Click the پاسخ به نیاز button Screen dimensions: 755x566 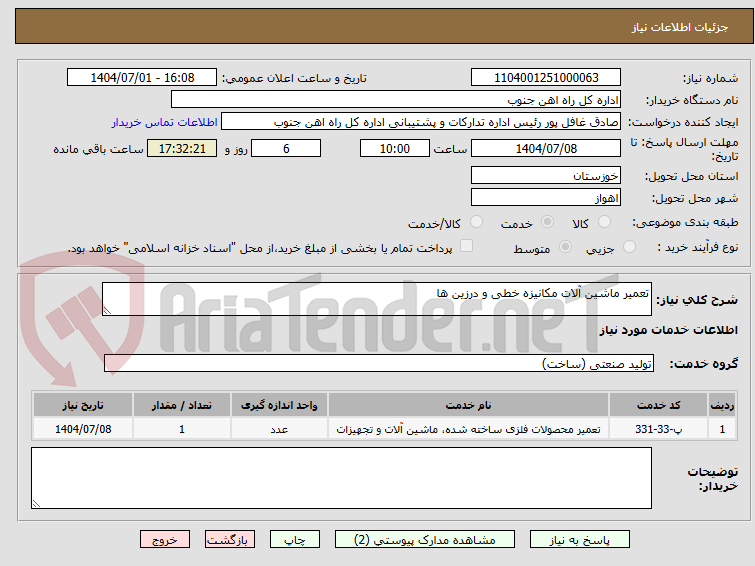tap(580, 540)
